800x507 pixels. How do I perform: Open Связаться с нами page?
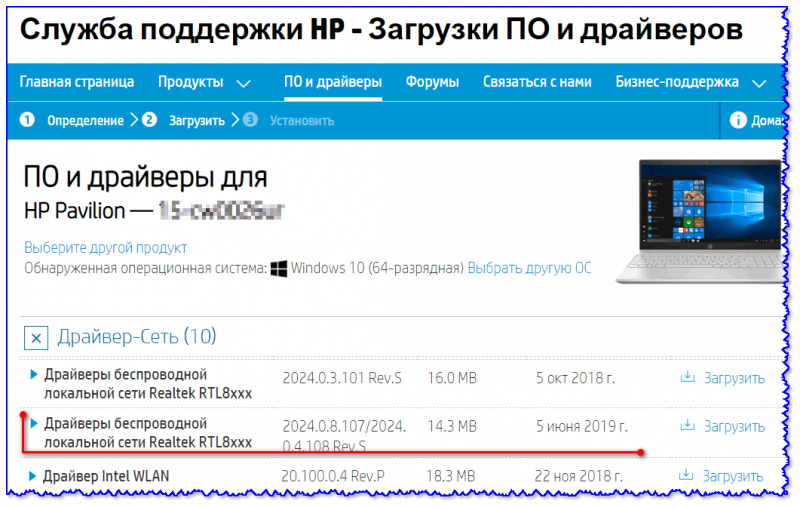point(537,82)
